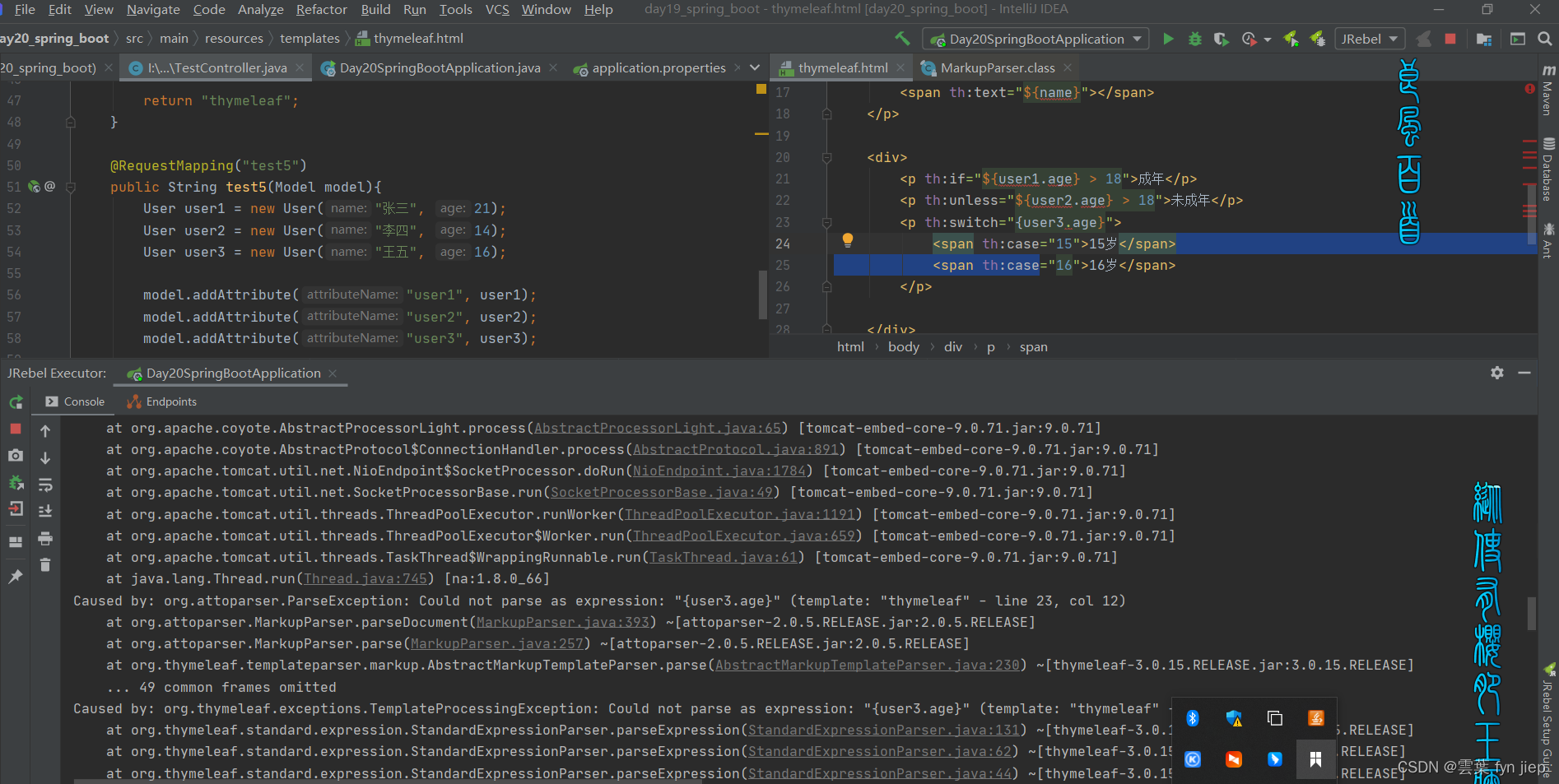Click the red Stop square beside the console

tap(16, 429)
